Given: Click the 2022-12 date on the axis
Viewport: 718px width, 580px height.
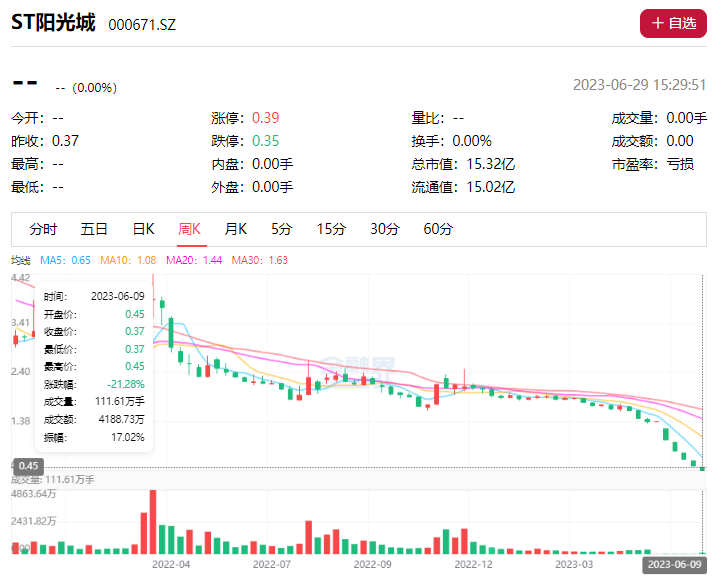Looking at the screenshot, I should 473,564.
